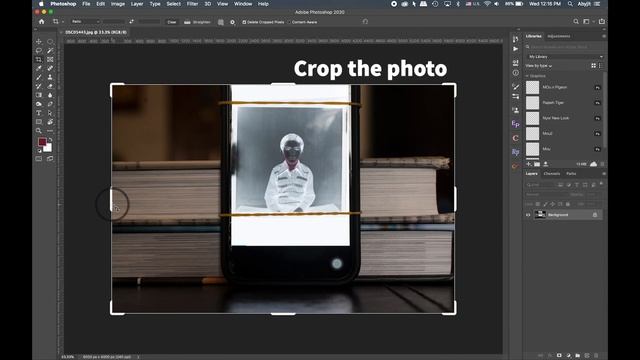Select the Eyedropper tool
This screenshot has height=360, width=640.
tap(39, 69)
